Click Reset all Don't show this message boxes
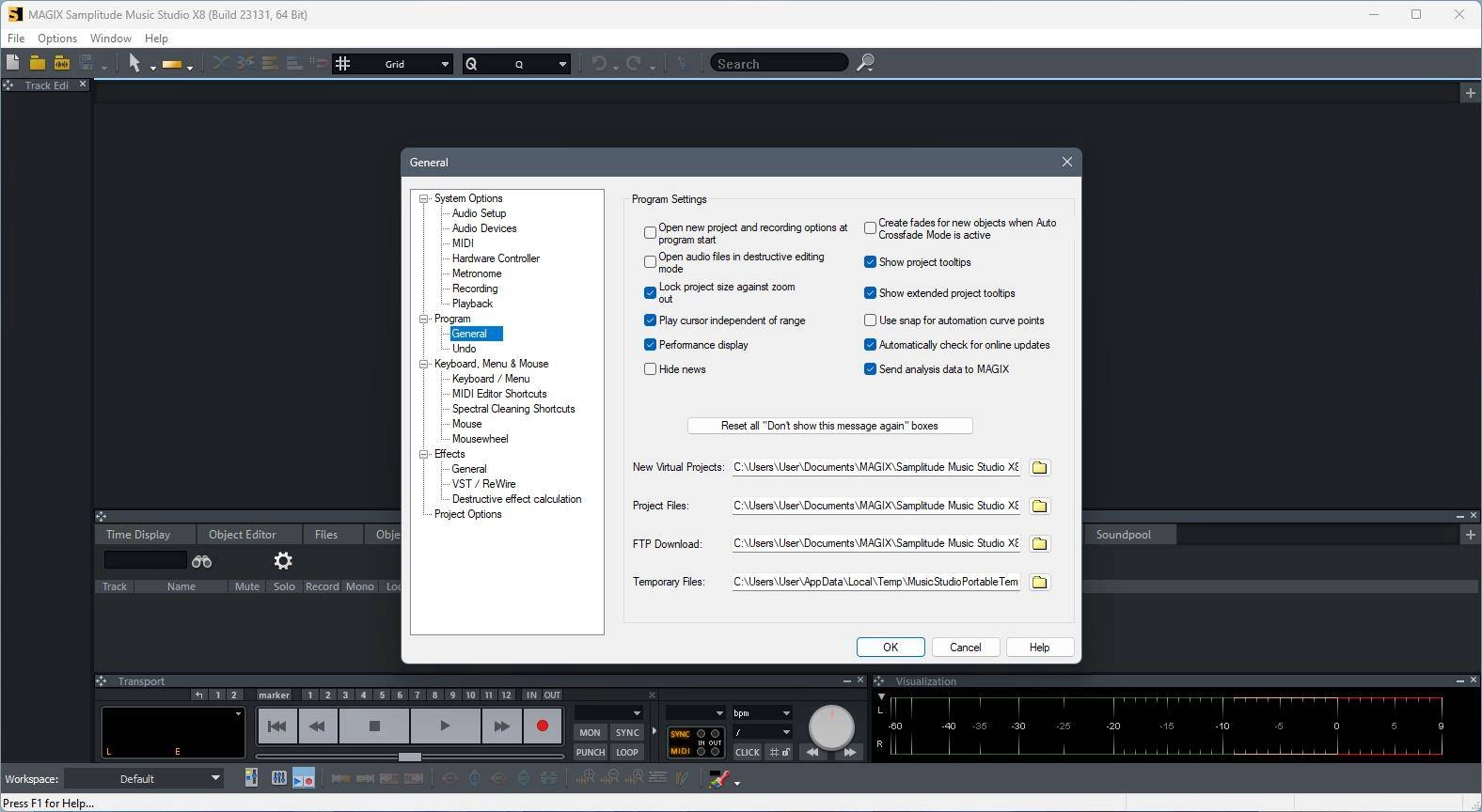Viewport: 1482px width, 812px height. [x=830, y=426]
